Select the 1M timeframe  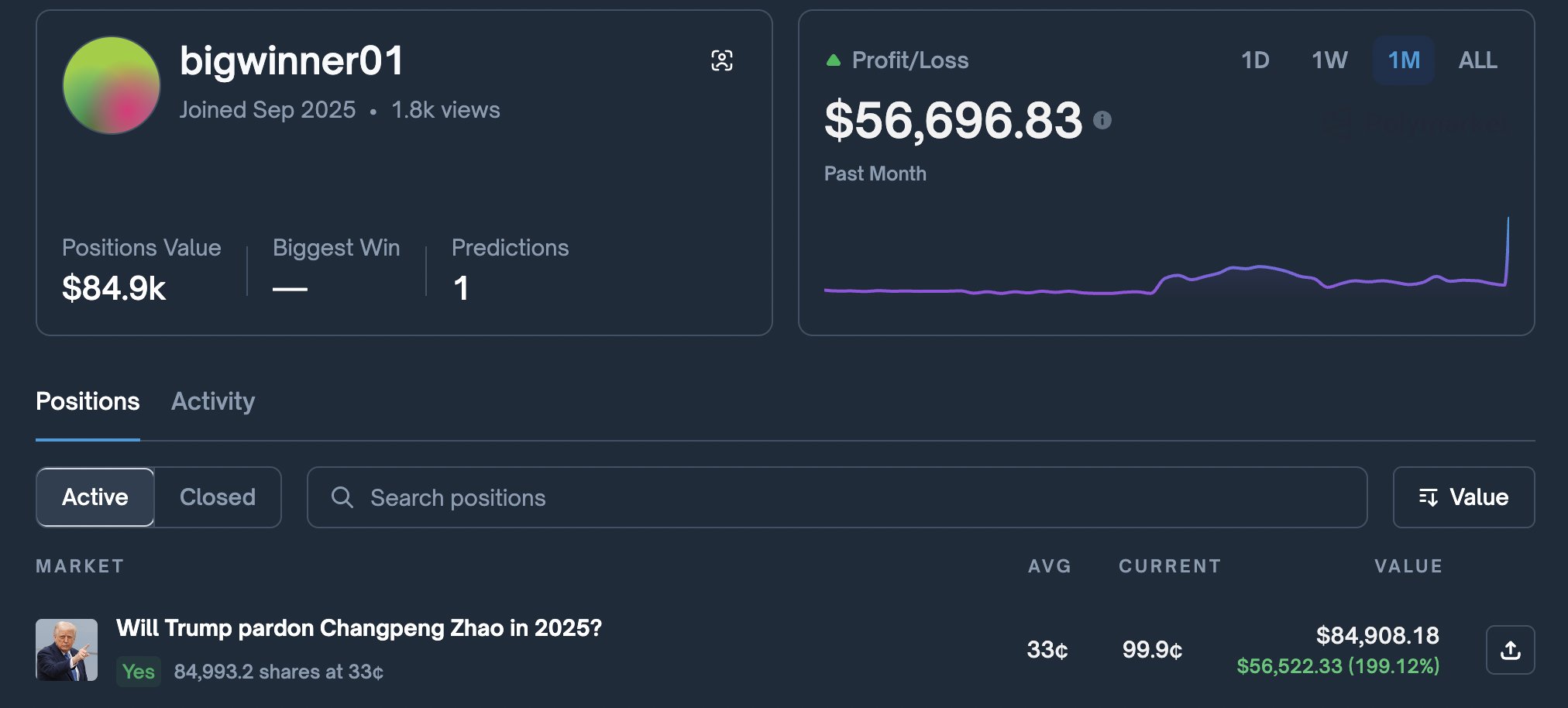click(x=1403, y=60)
